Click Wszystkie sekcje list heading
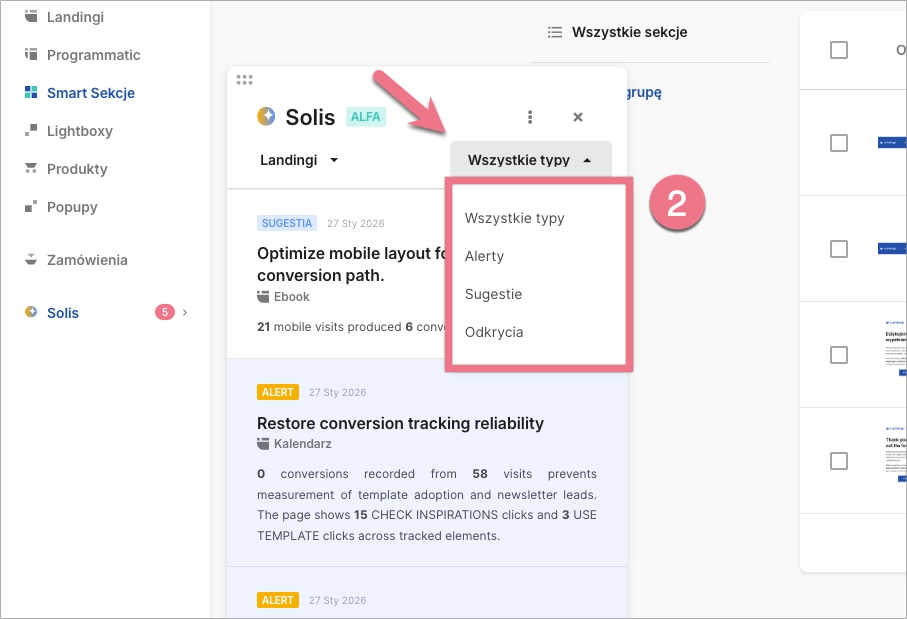The image size is (907, 619). click(629, 32)
